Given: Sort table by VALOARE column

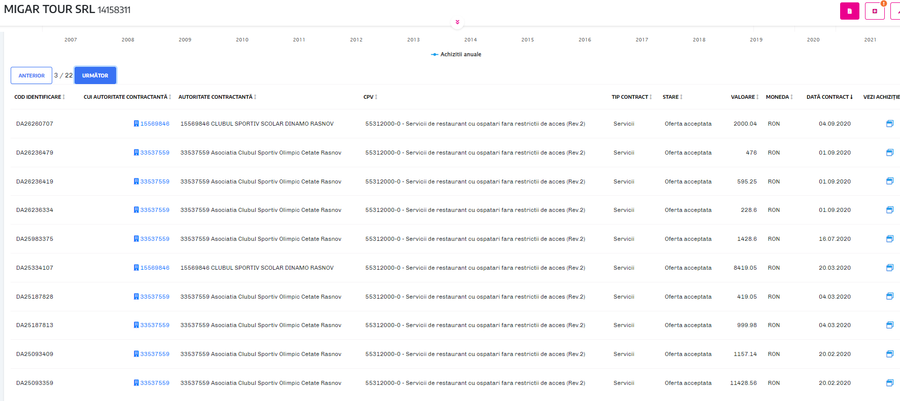Looking at the screenshot, I should click(x=744, y=97).
